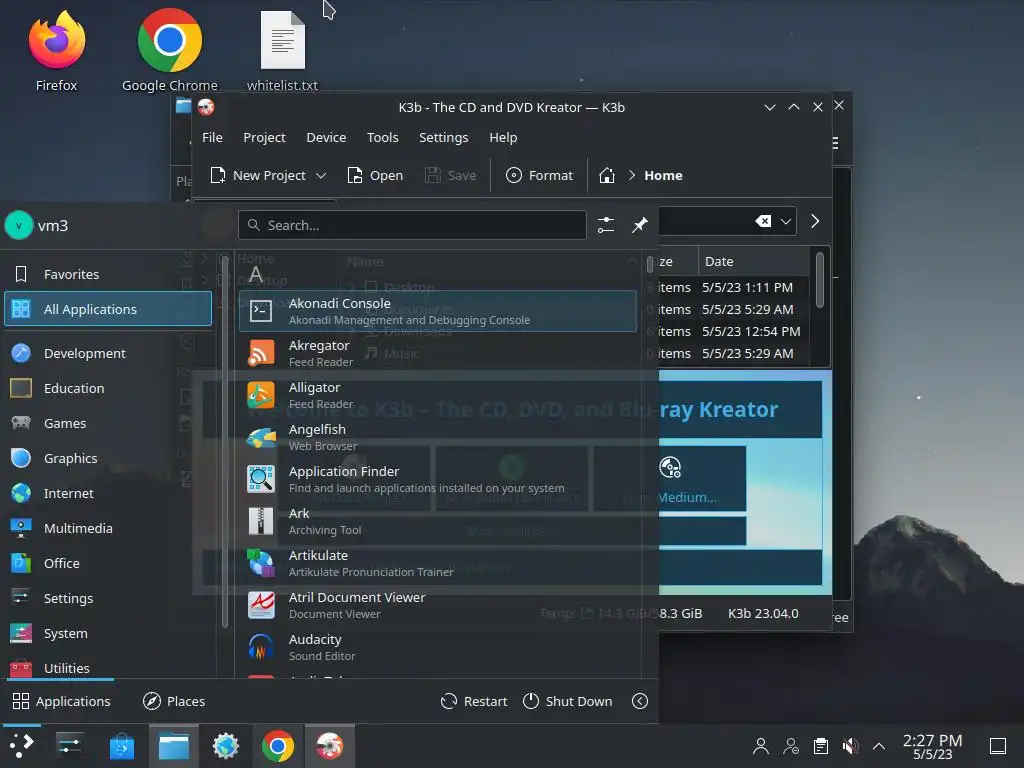Switch to Applications tab at launcher bottom
Viewport: 1024px width, 768px height.
tap(61, 701)
